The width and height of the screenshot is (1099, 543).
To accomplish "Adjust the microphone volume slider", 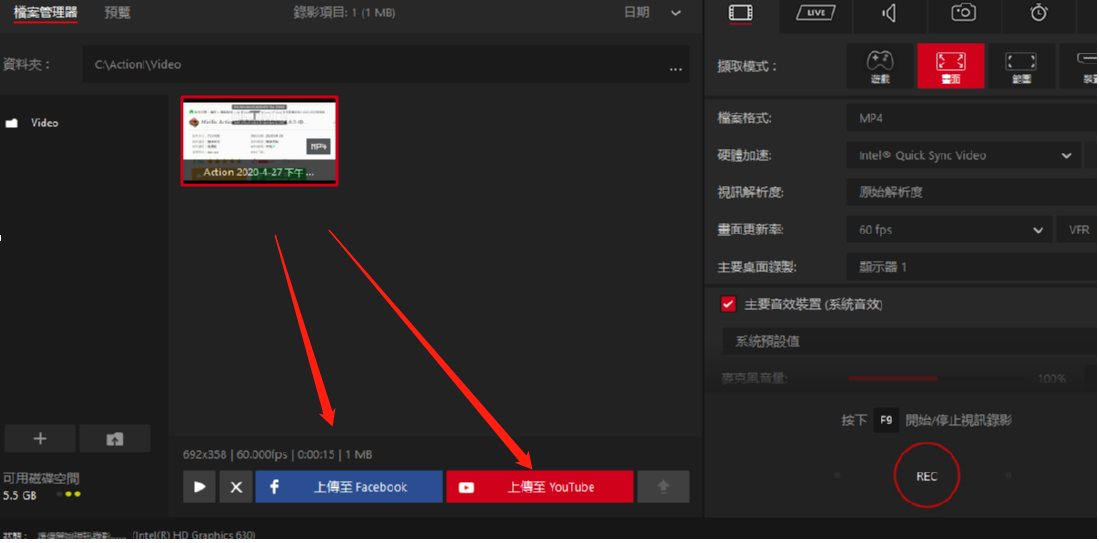I will click(x=937, y=379).
